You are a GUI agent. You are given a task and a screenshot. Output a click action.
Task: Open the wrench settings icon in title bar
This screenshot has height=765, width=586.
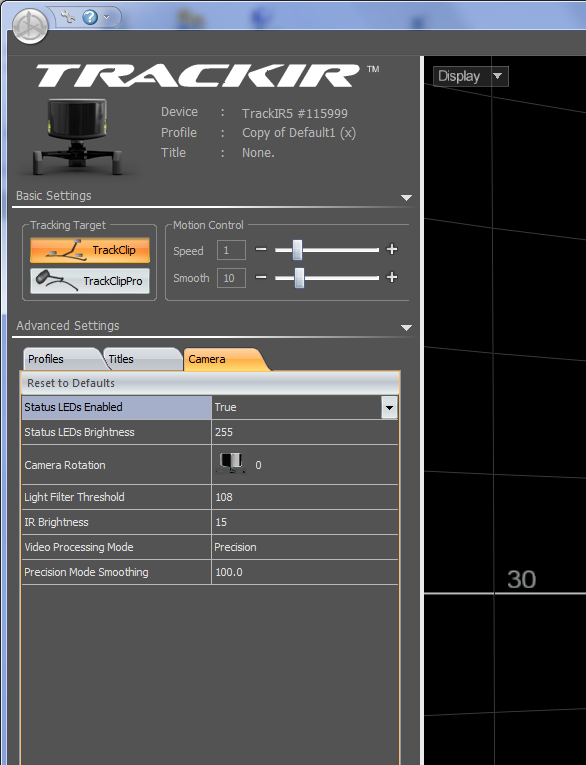tap(68, 17)
